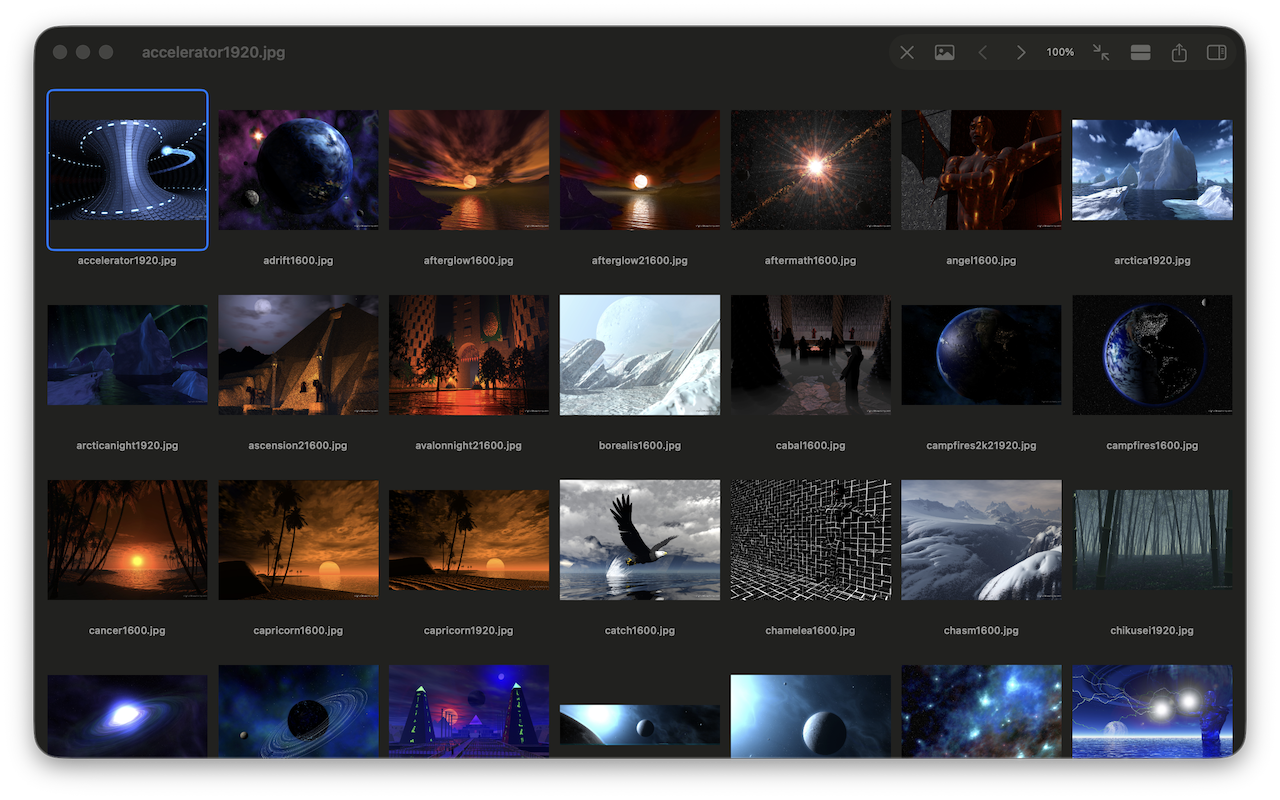Click the 100% zoom level indicator
The height and width of the screenshot is (800, 1280).
1060,52
